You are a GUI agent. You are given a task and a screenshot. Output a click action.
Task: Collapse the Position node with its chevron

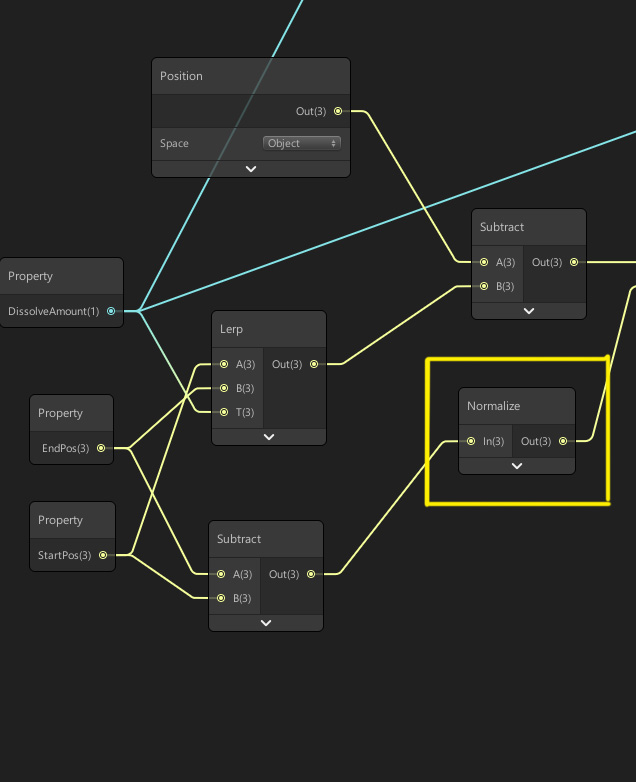(251, 169)
